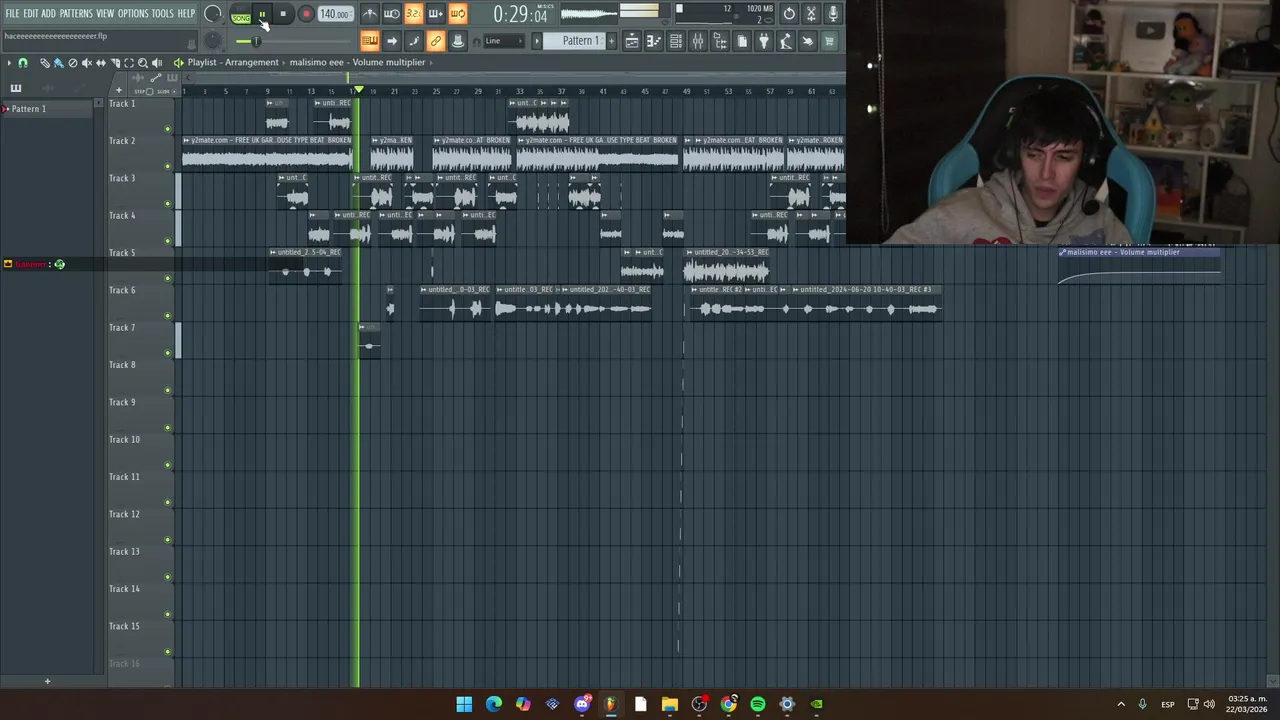Toggle the playlist magnet snap icon
The height and width of the screenshot is (720, 1280).
point(23,63)
